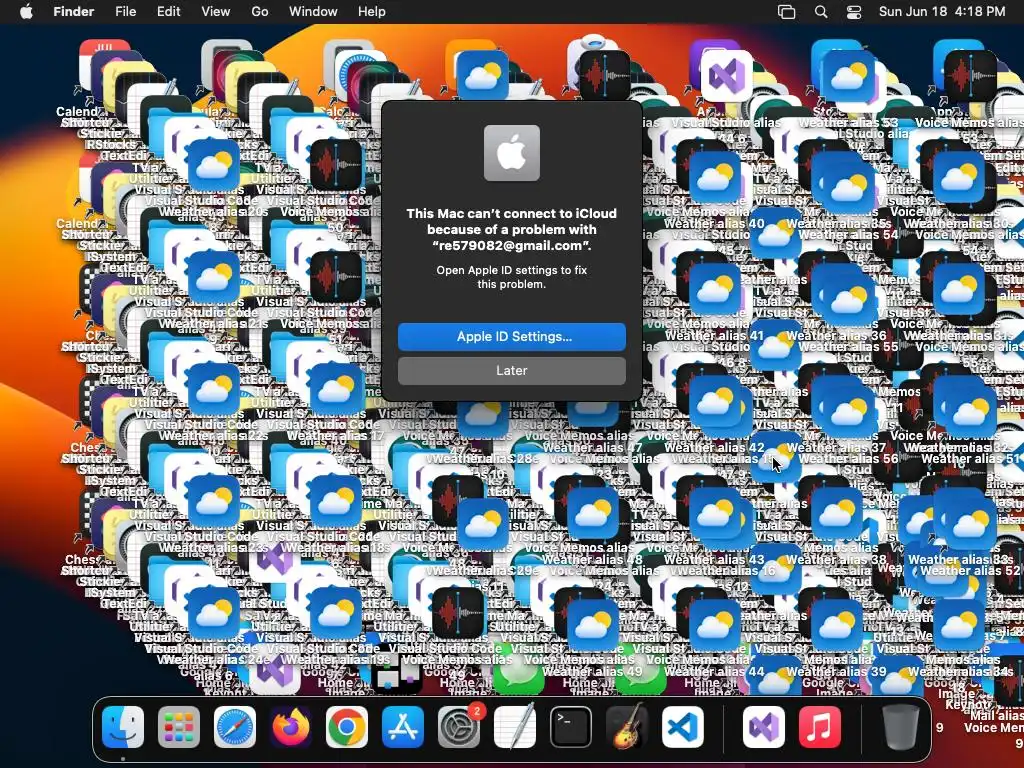Open Google Chrome from the Dock
Image resolution: width=1024 pixels, height=768 pixels.
point(347,727)
